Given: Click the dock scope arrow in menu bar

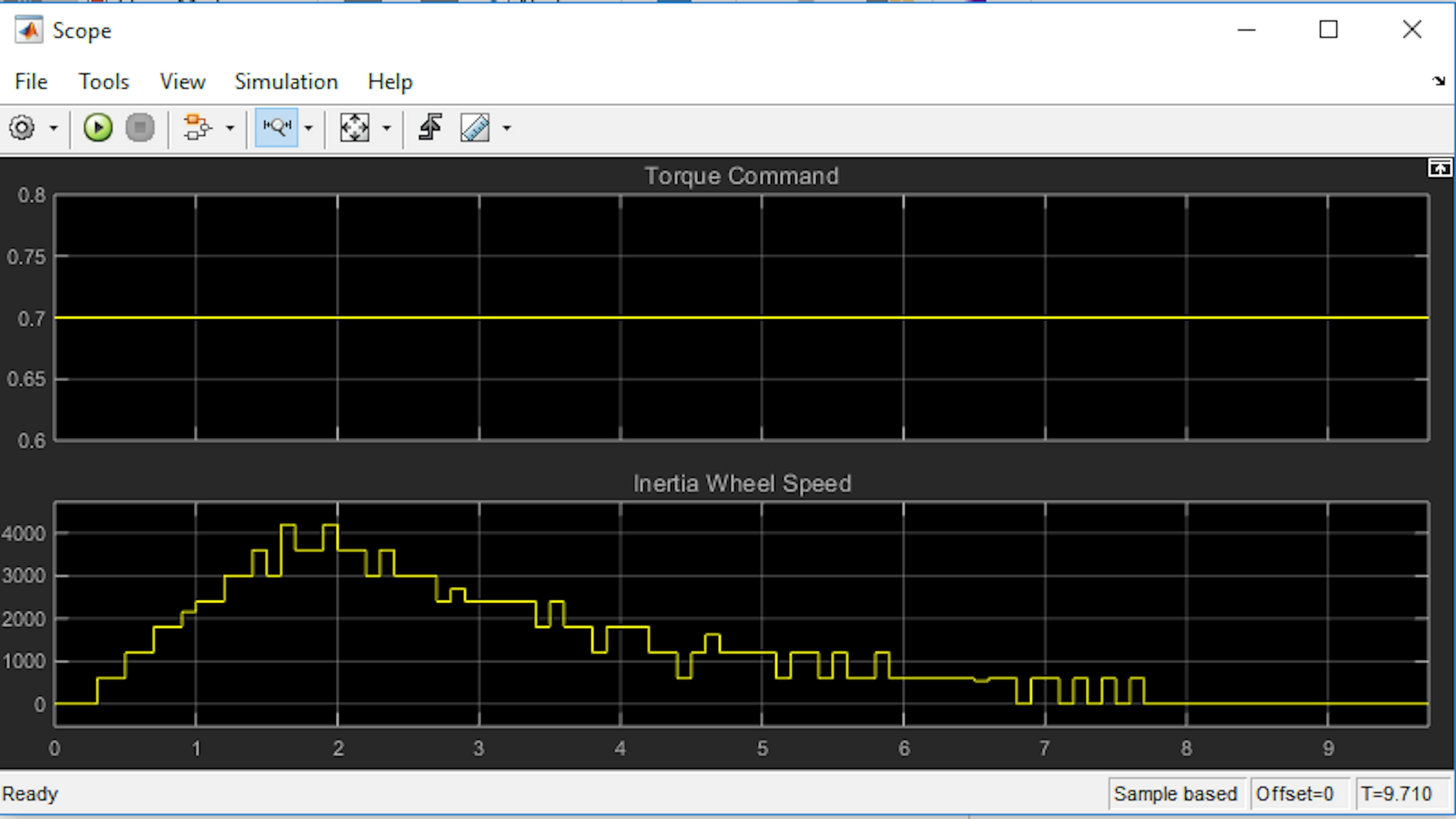Looking at the screenshot, I should coord(1439,81).
